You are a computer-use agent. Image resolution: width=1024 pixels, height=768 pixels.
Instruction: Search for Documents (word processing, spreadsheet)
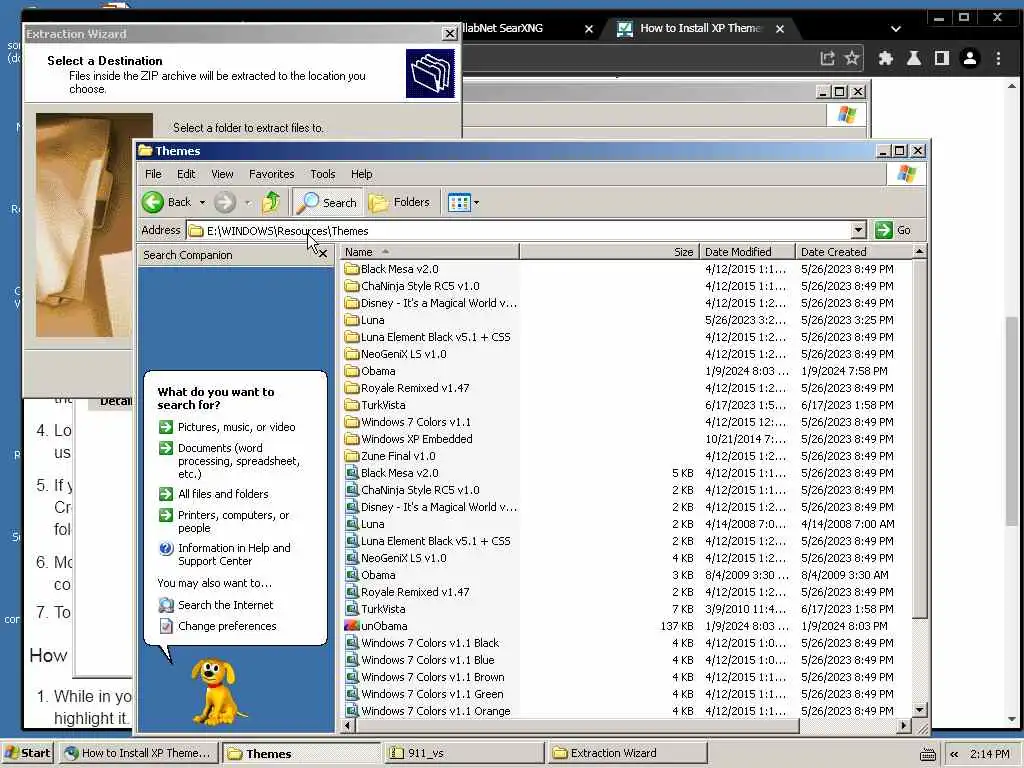[229, 460]
